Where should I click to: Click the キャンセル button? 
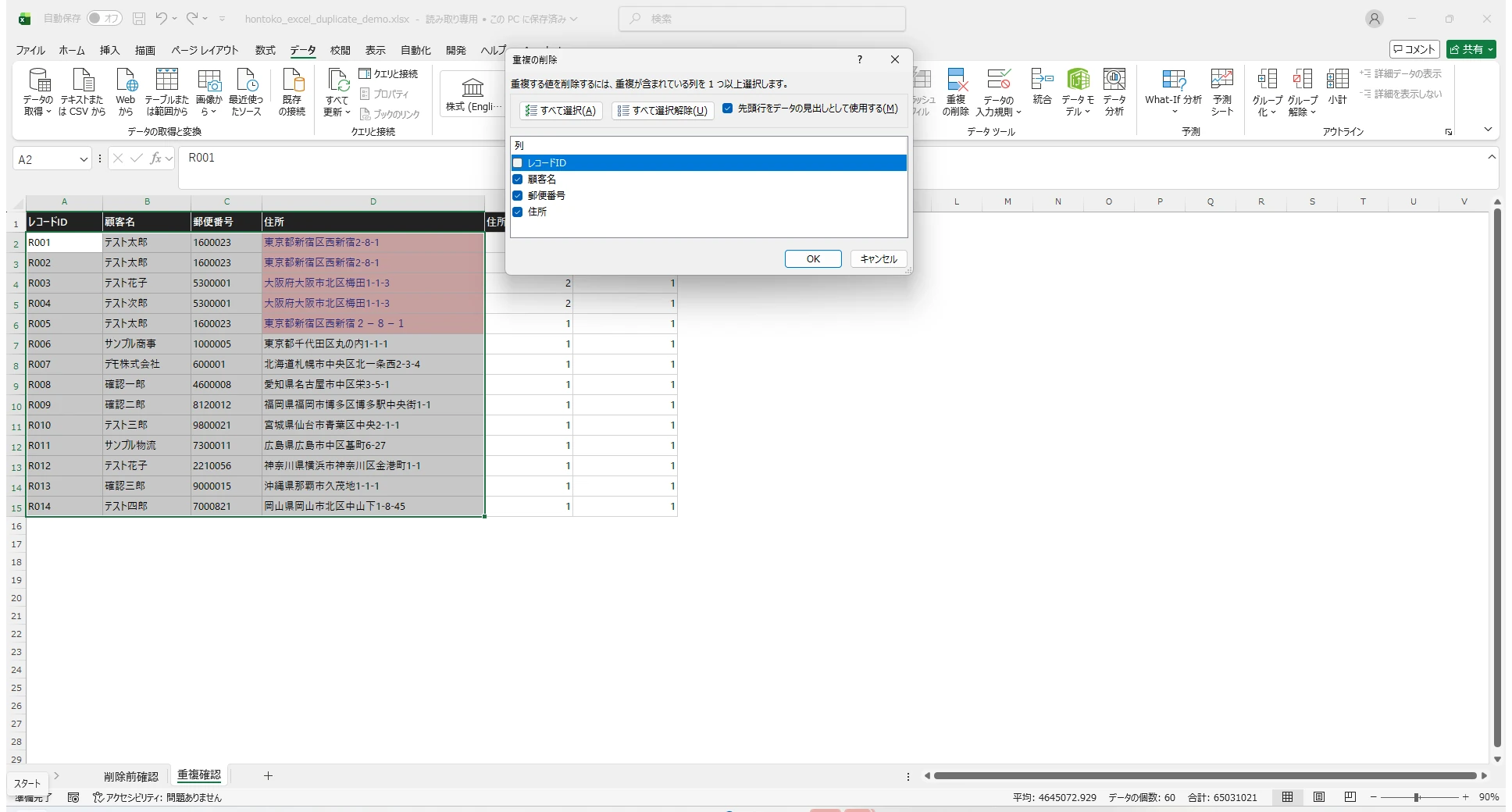click(879, 259)
